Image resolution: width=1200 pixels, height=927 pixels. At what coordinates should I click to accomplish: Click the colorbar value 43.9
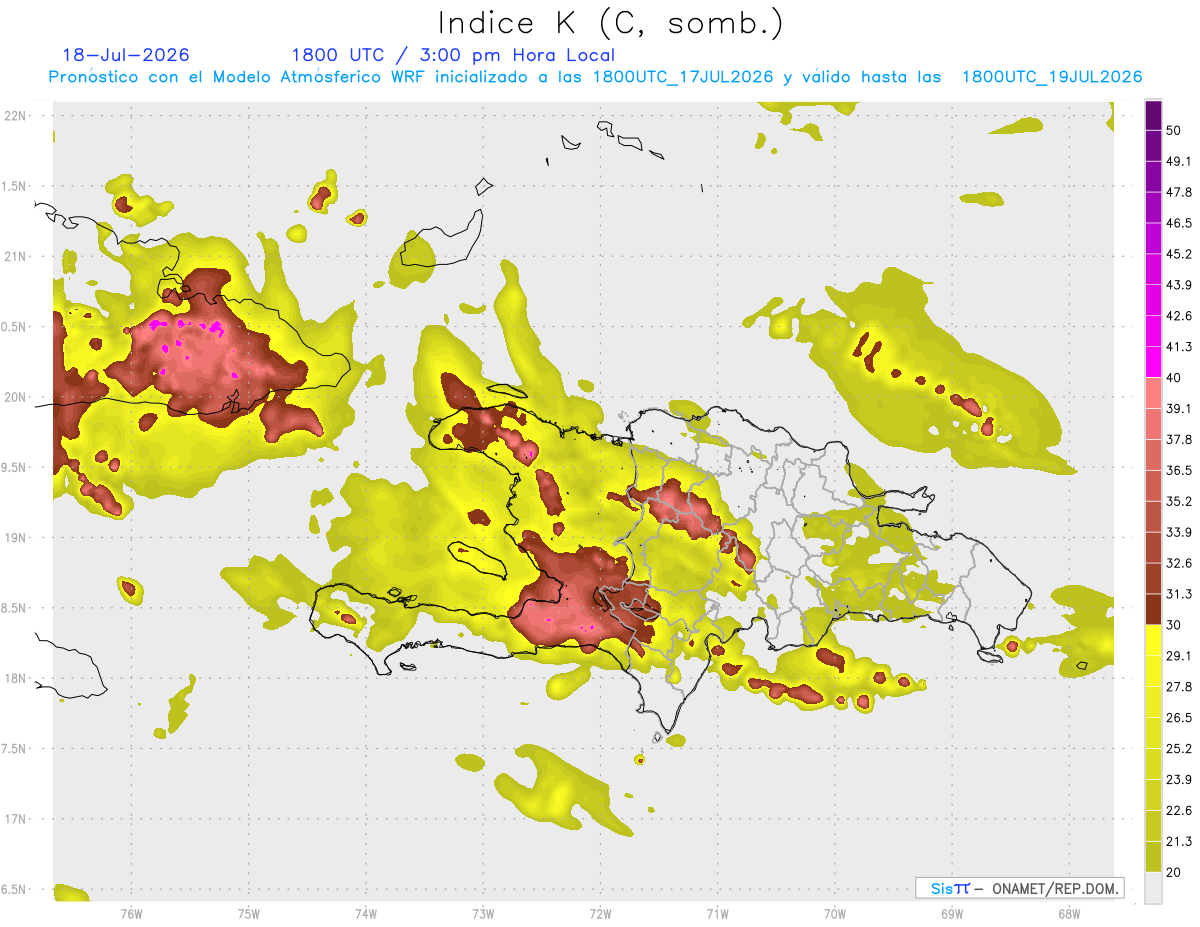[1178, 285]
